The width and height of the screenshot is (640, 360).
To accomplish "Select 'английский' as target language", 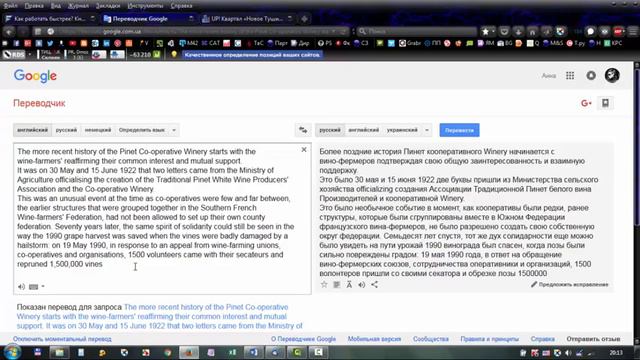I will pos(364,130).
